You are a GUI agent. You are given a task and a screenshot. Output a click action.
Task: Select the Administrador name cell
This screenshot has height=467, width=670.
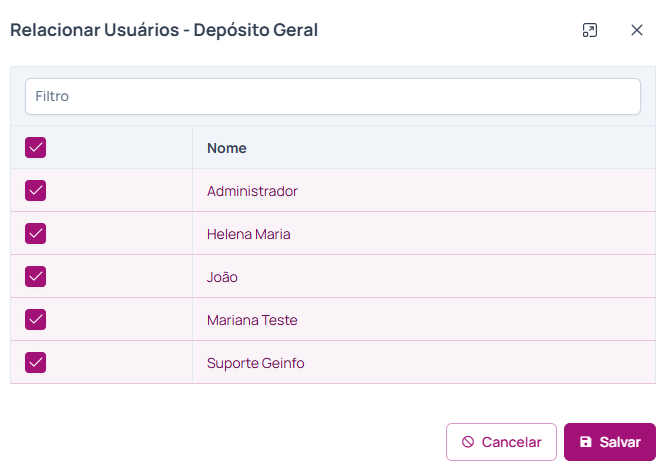[x=252, y=191]
